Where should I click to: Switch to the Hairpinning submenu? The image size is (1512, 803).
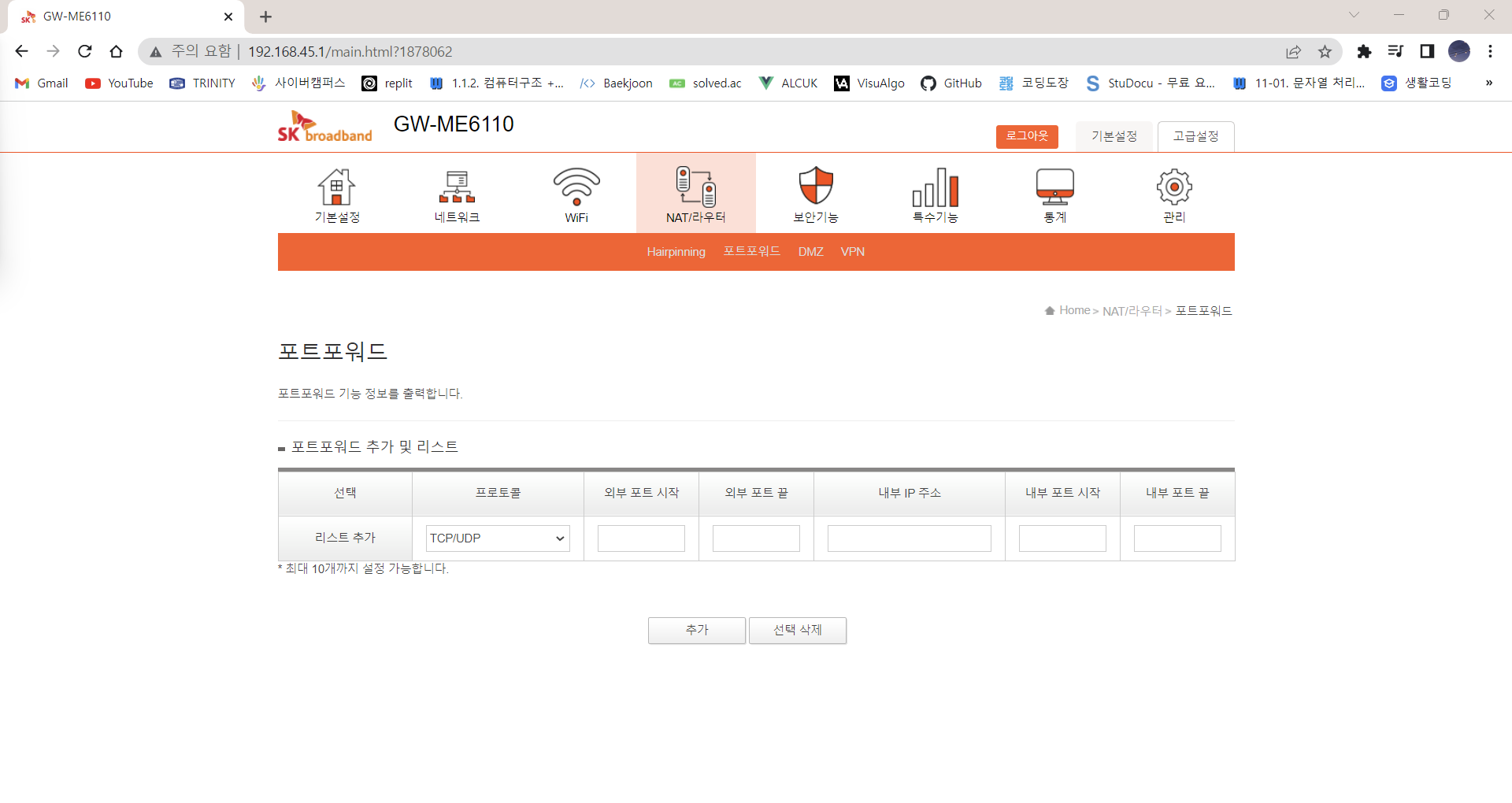[676, 252]
